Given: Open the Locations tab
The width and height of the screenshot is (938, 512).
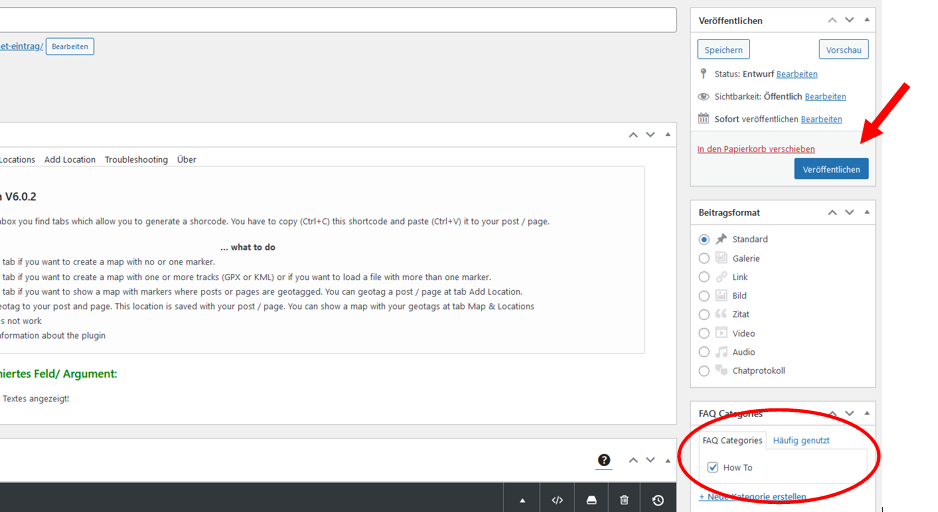Looking at the screenshot, I should point(17,160).
